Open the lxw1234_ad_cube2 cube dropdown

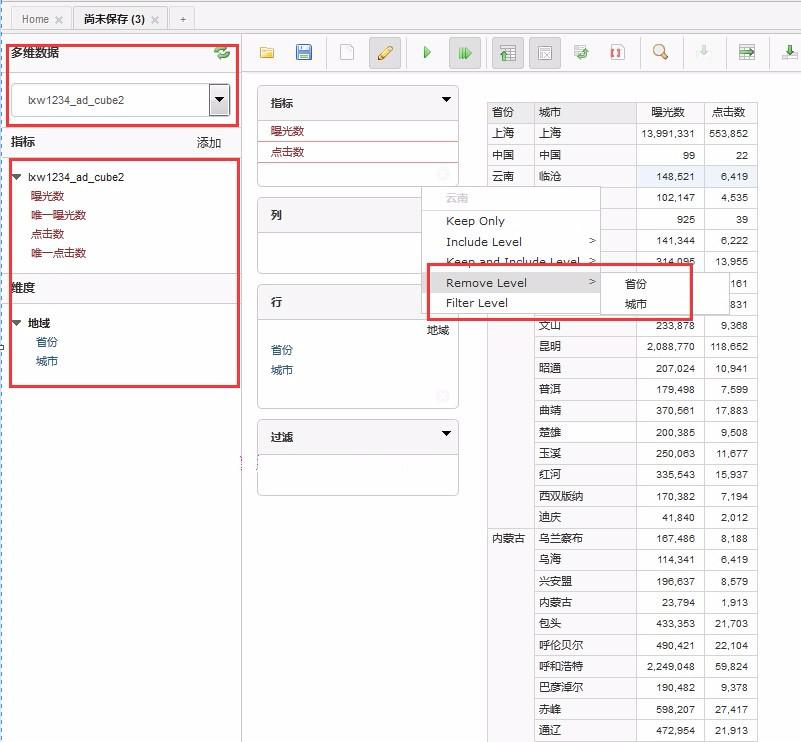219,100
